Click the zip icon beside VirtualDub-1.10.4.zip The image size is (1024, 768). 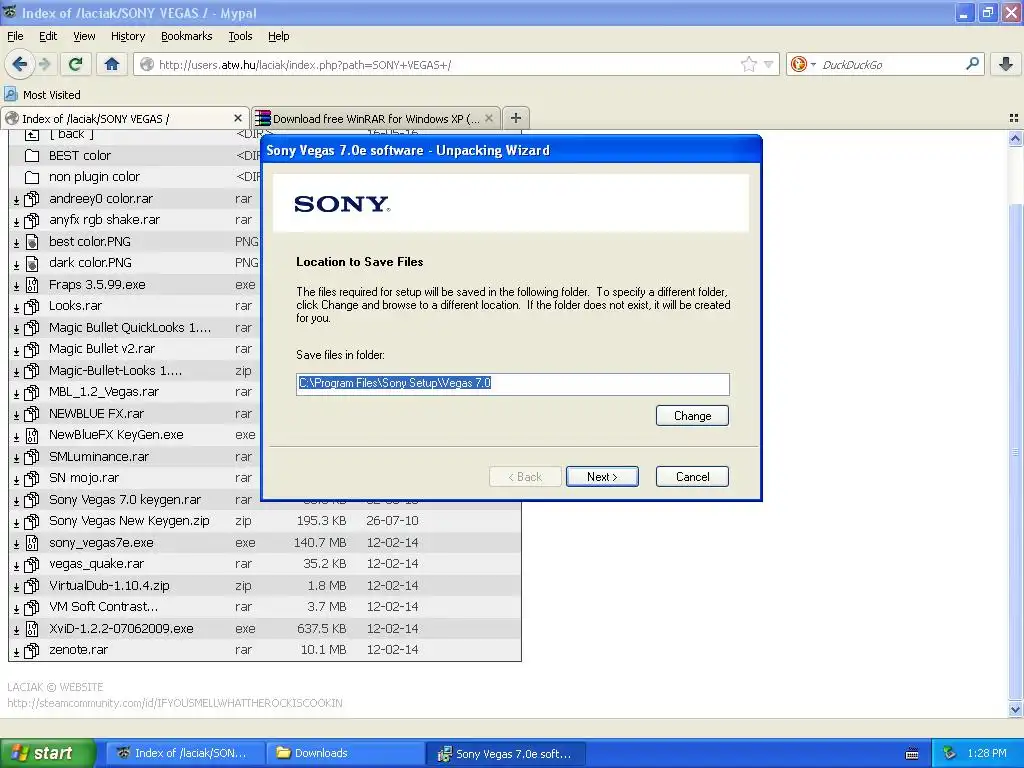coord(31,586)
